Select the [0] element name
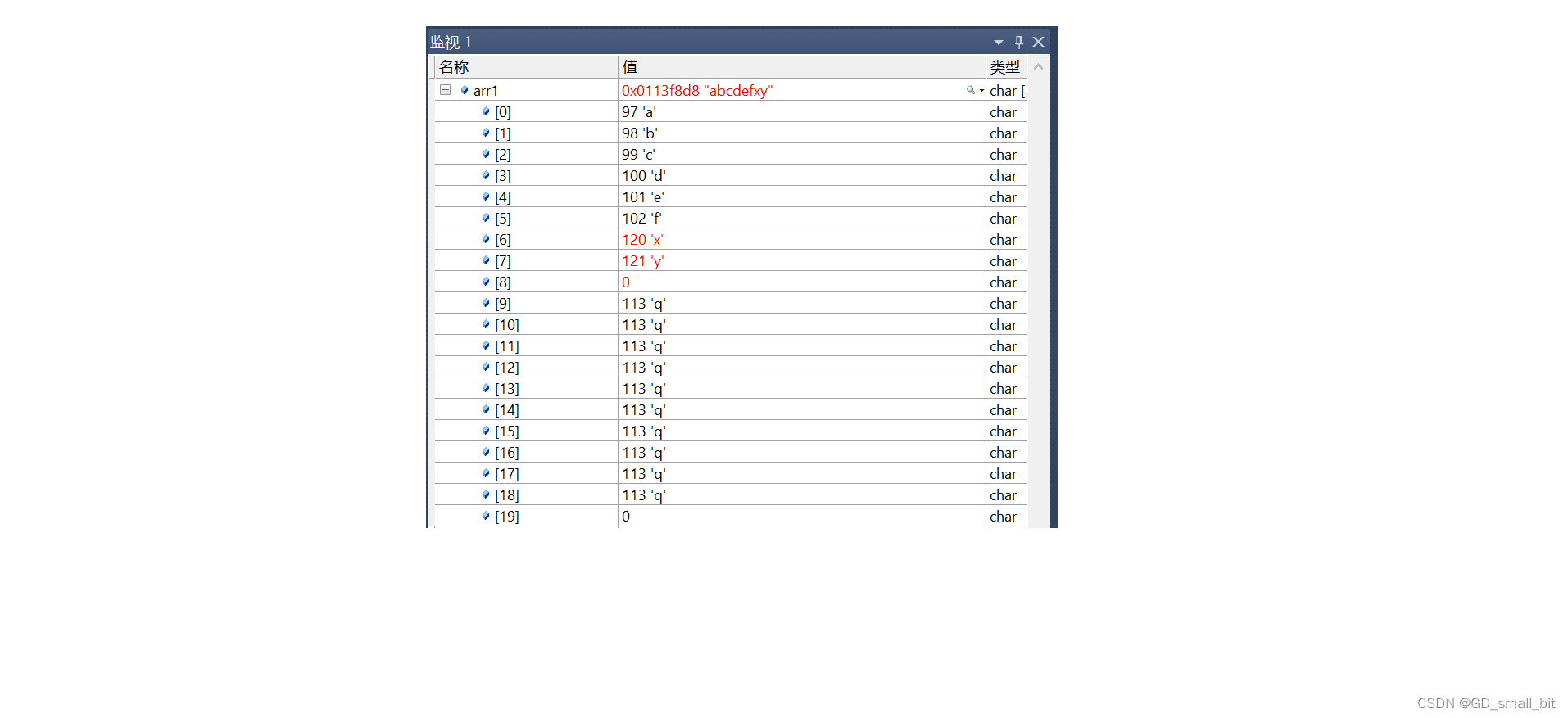The height and width of the screenshot is (718, 1568). click(x=503, y=112)
